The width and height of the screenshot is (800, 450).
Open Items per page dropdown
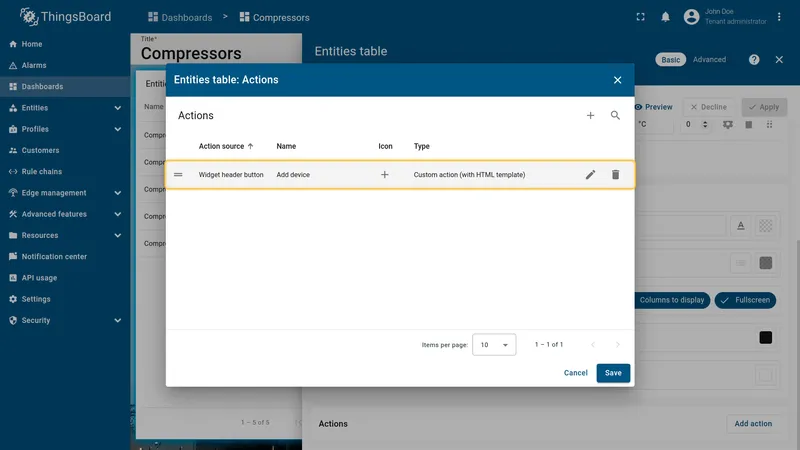[494, 345]
